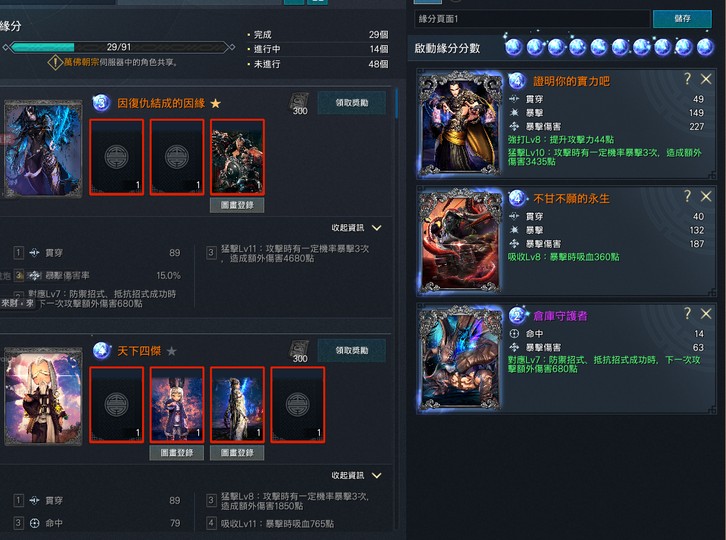Collapse info under 因復仇結成的因緣 via 收起資訊
Image resolution: width=726 pixels, height=540 pixels.
[357, 228]
